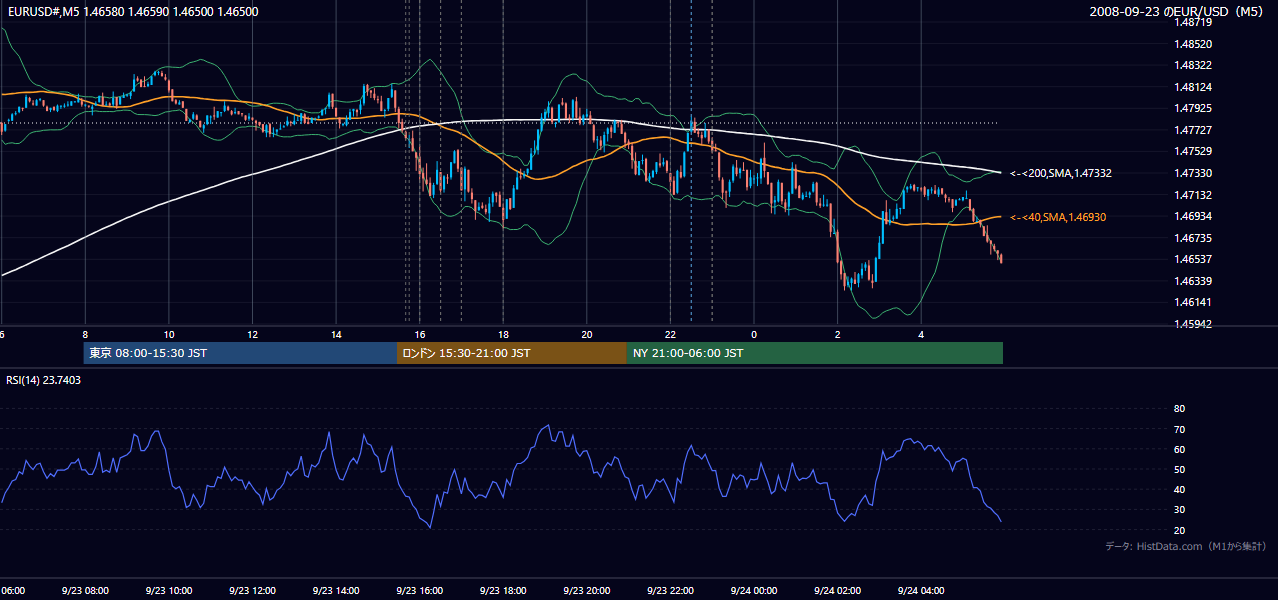Screen dimensions: 1278x600
Task: Click the 9/23 12:00 time axis label
Action: click(252, 591)
